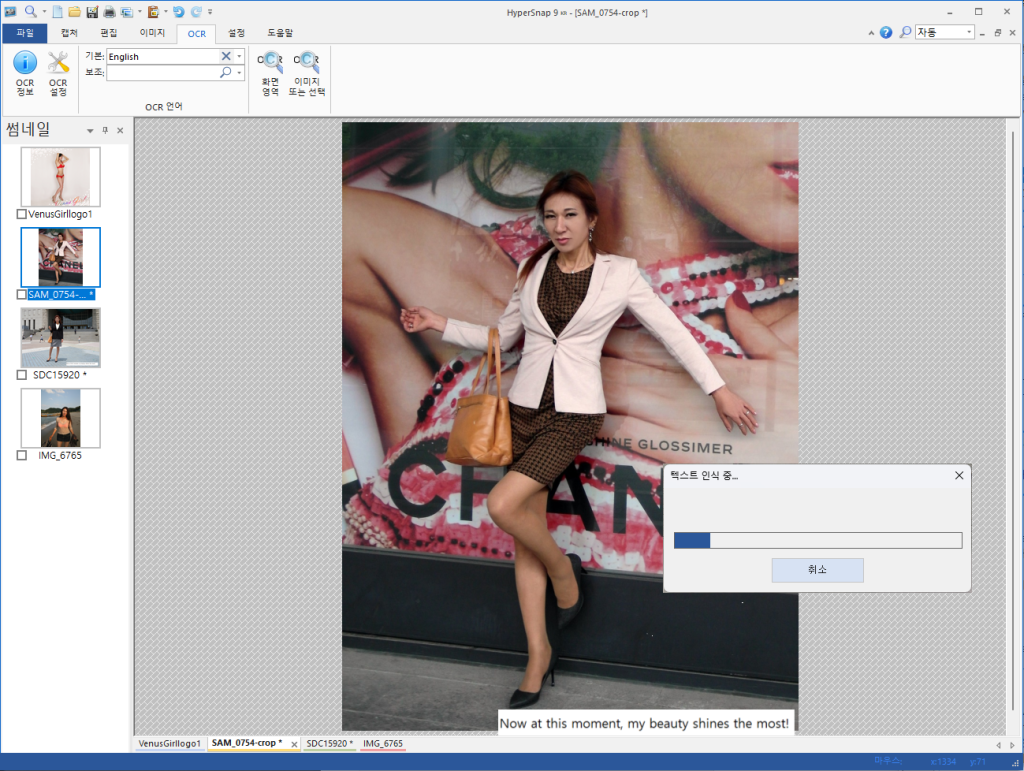Click the clipboard paste icon
1024x771 pixels.
click(x=153, y=12)
